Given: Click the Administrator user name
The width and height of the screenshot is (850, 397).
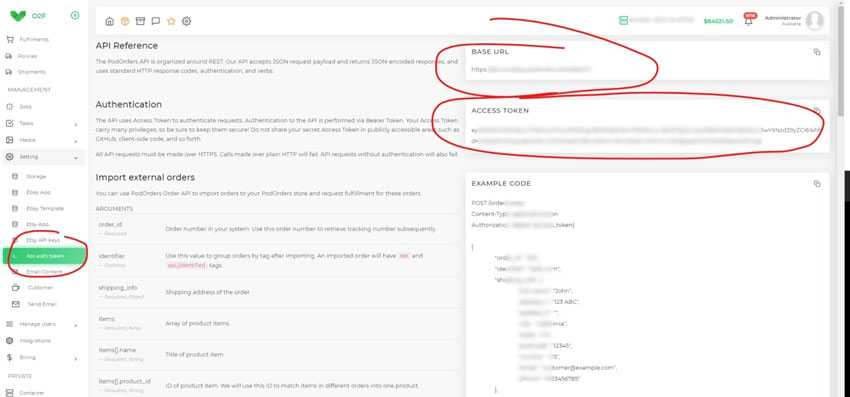Looking at the screenshot, I should pyautogui.click(x=782, y=18).
